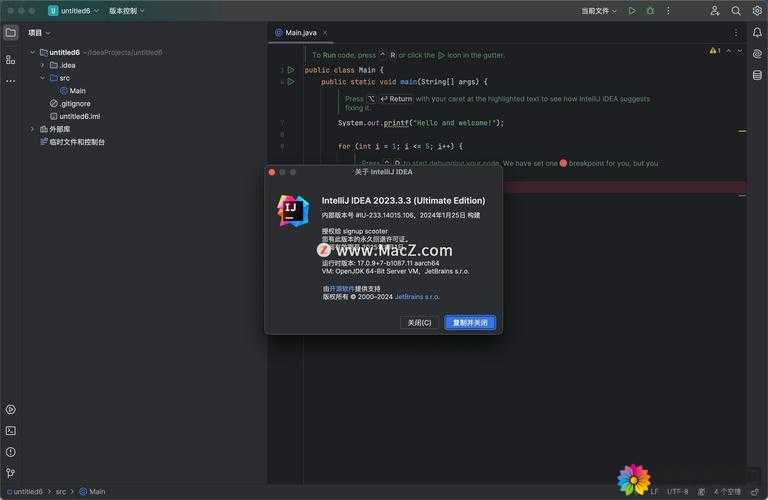Go to previous highlighted problem arrow
Screen dimensions: 768x500
click(x=728, y=50)
